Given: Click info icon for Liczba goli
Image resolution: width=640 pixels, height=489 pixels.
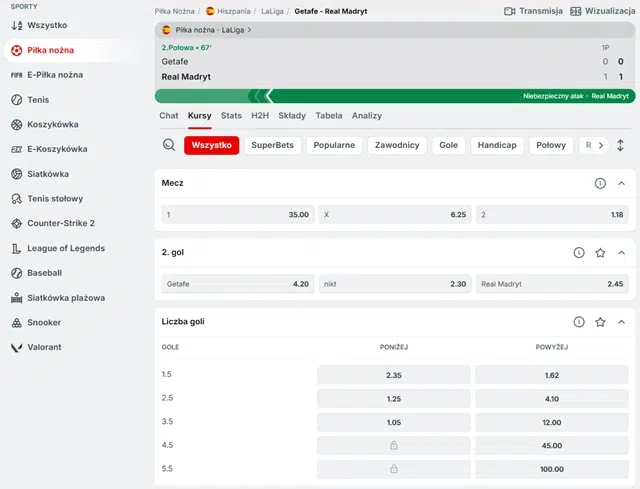Looking at the screenshot, I should (579, 322).
